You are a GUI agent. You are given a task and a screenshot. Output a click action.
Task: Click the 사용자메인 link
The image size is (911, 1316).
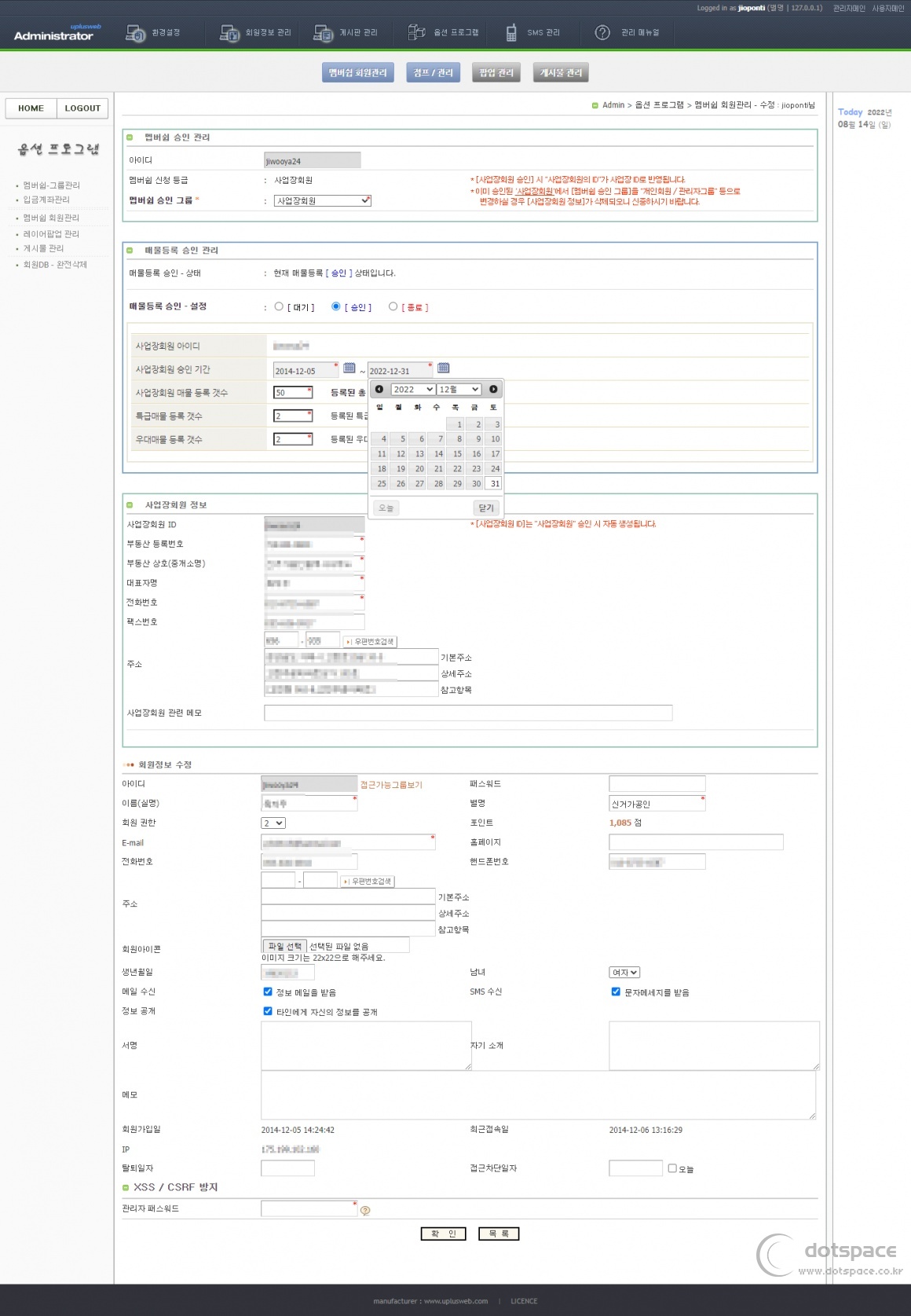coord(888,9)
